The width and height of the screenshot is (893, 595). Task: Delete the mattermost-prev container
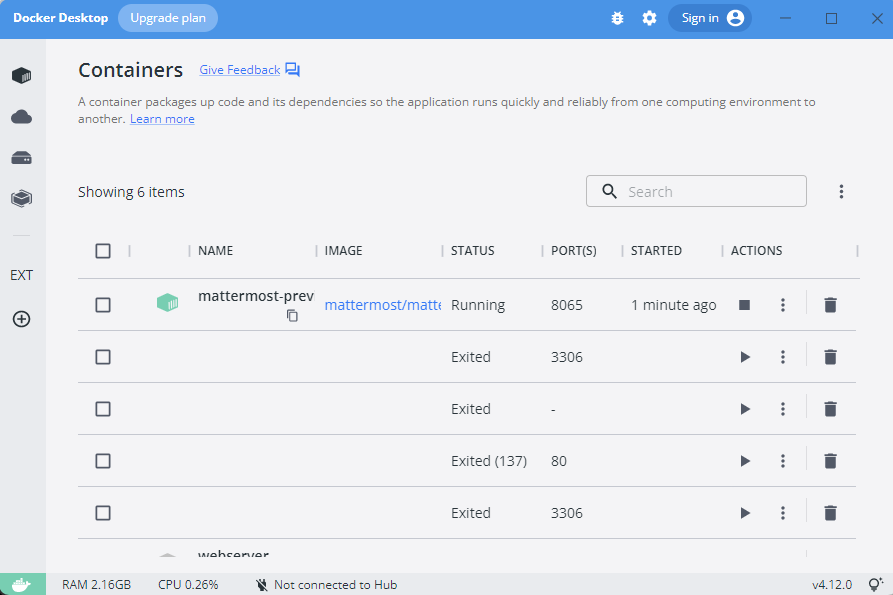click(830, 305)
